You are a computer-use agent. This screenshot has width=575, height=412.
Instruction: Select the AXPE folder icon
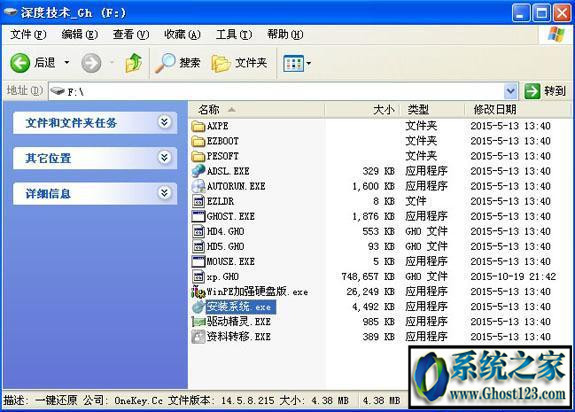[x=198, y=126]
